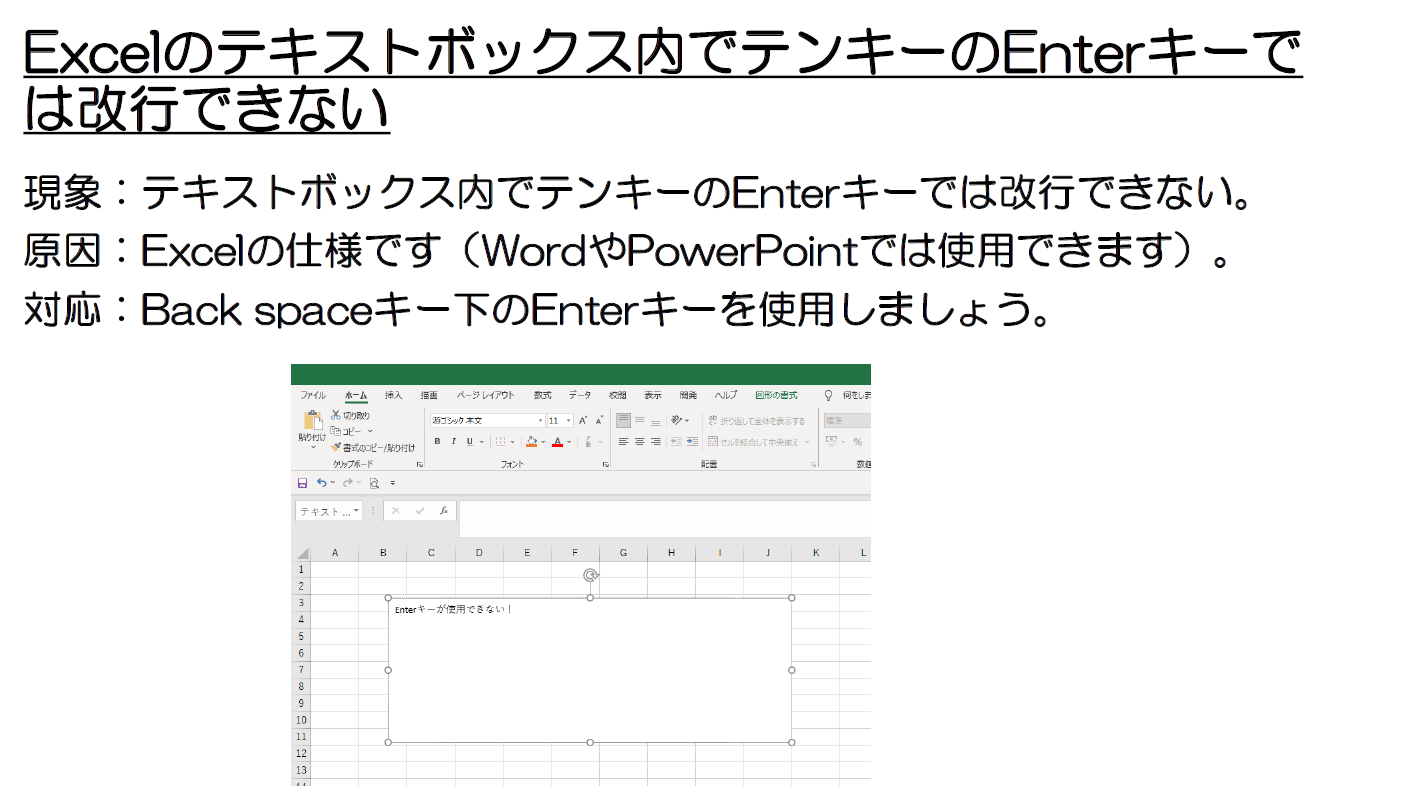Image resolution: width=1415 pixels, height=796 pixels.
Task: Open the File (ファイル) tab
Action: (x=313, y=395)
